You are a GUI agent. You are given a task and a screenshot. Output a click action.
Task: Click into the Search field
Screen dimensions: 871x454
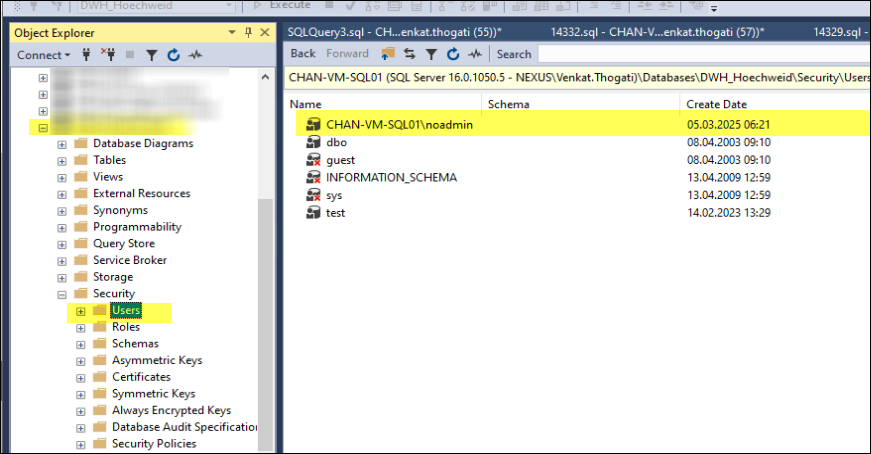704,54
